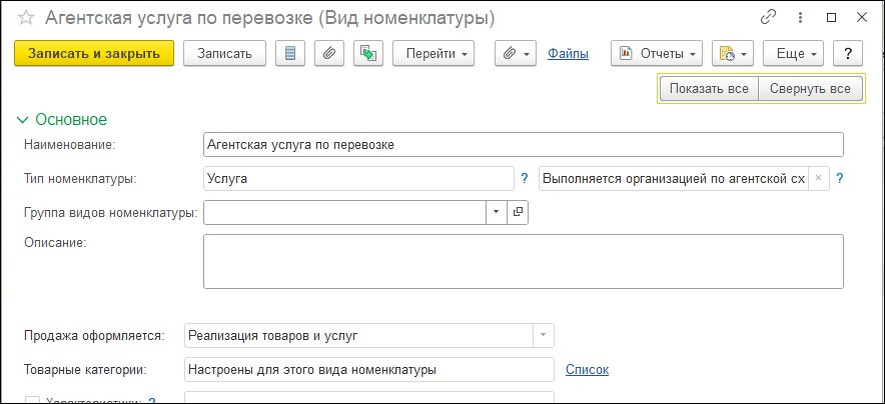The width and height of the screenshot is (885, 404).
Task: Open the Файлы link
Action: (568, 54)
